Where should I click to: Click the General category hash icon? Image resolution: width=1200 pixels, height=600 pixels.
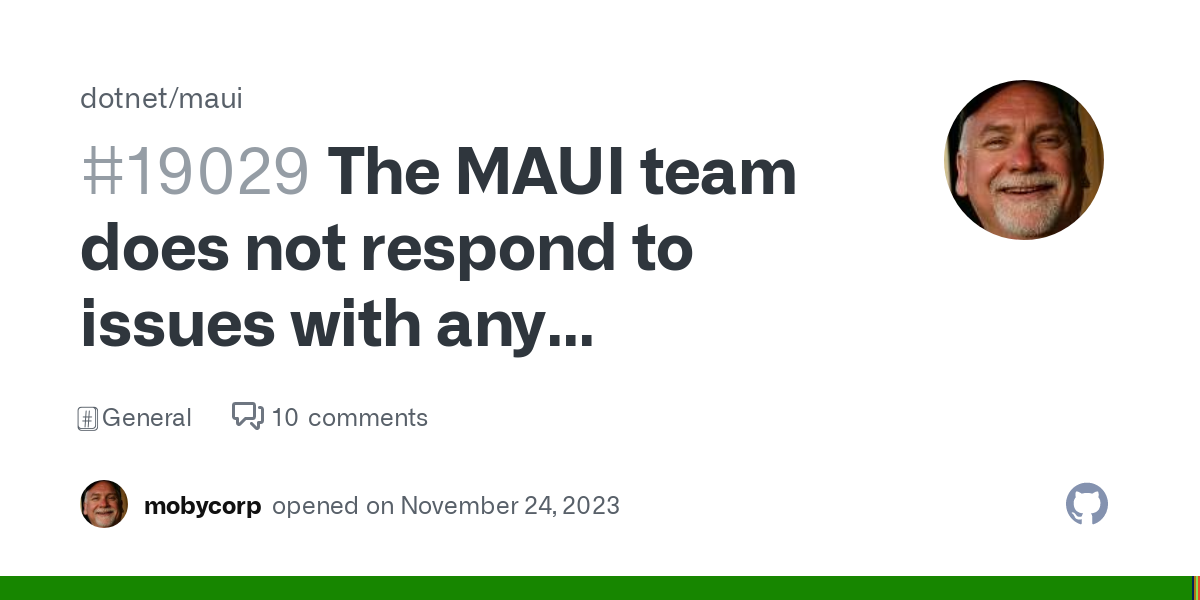[87, 418]
